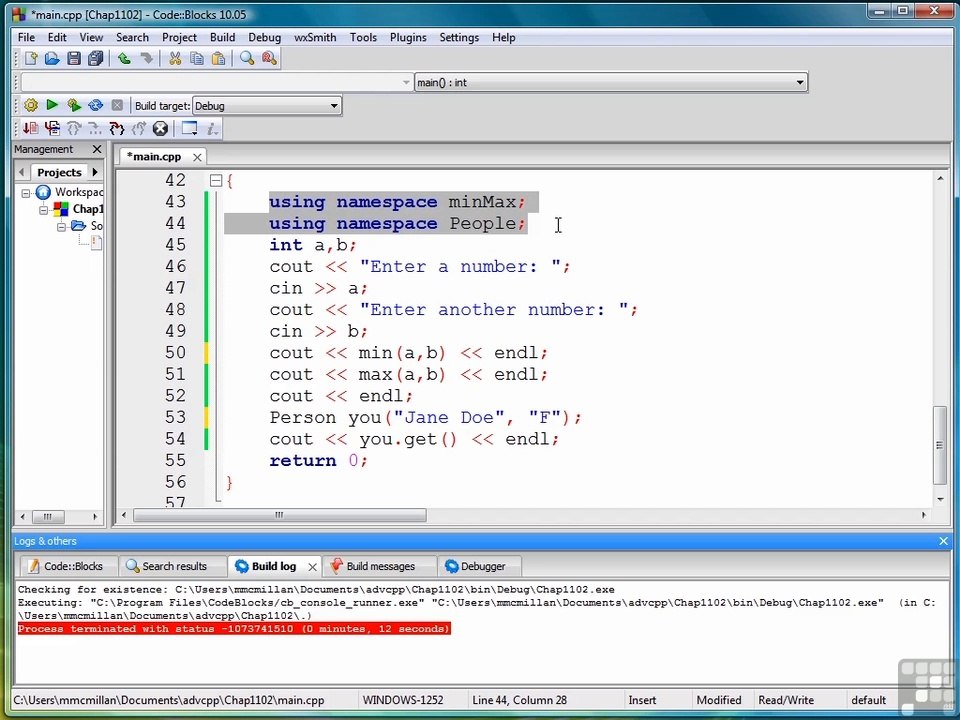Click the editor vertical scrollbar thumb
960x720 pixels.
coord(940,445)
